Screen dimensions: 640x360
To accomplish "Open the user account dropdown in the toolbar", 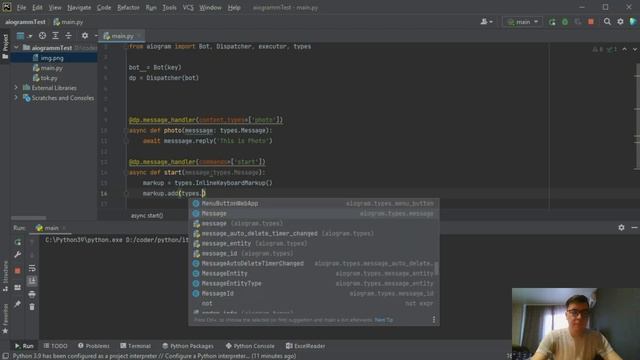I will pyautogui.click(x=486, y=22).
